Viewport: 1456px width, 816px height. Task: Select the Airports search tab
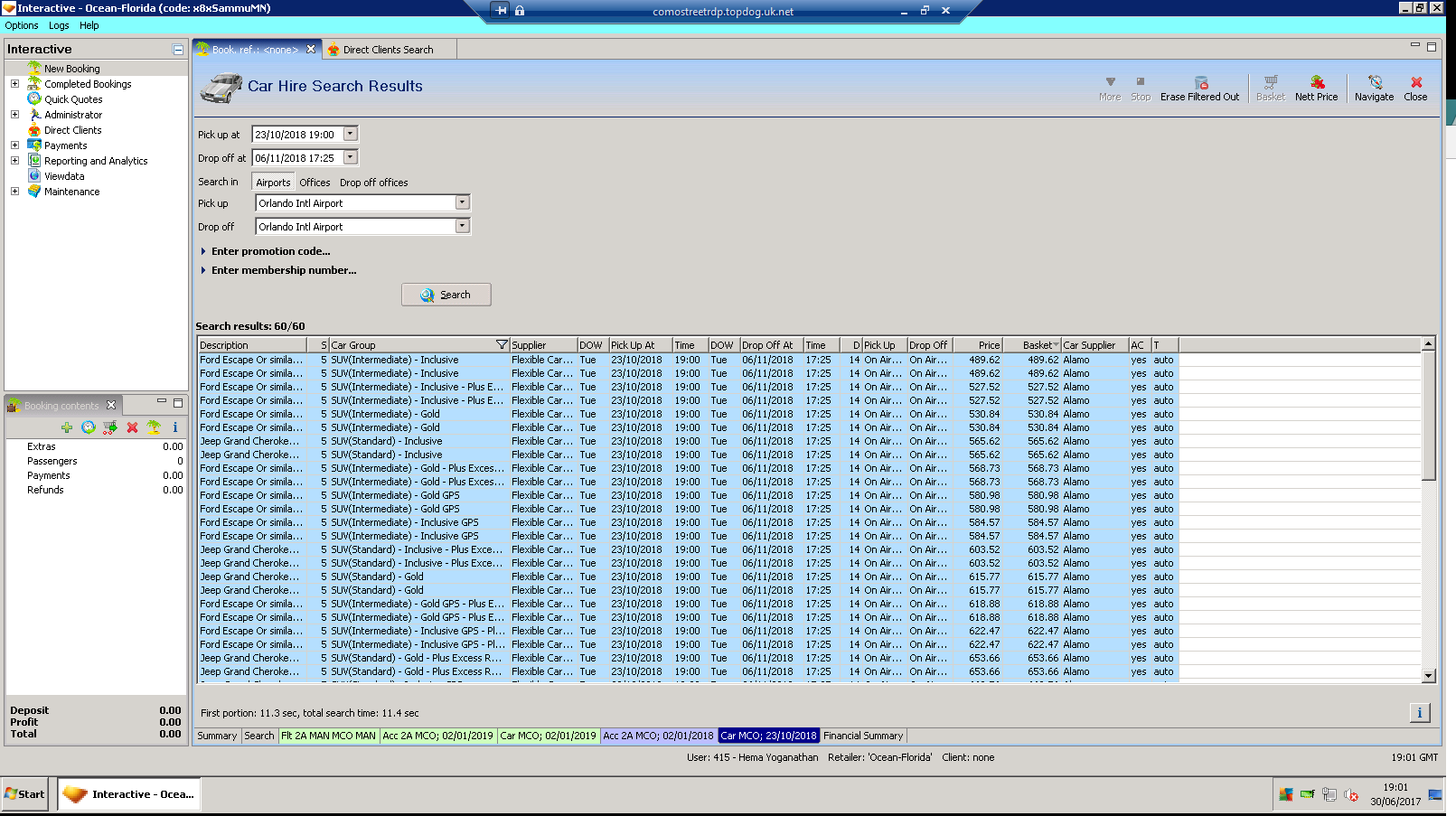pos(273,183)
